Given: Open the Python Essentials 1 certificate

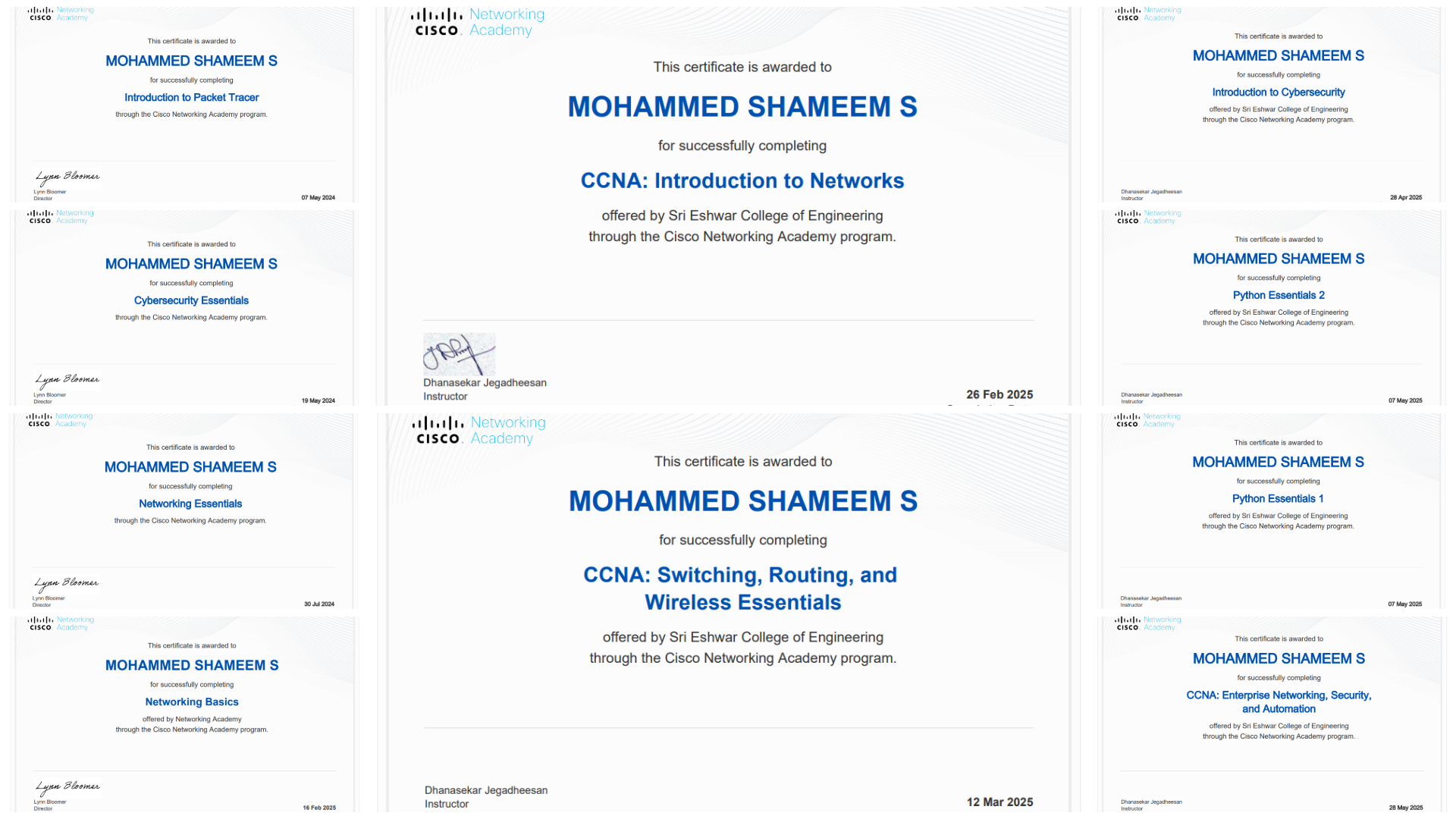Looking at the screenshot, I should (x=1272, y=511).
